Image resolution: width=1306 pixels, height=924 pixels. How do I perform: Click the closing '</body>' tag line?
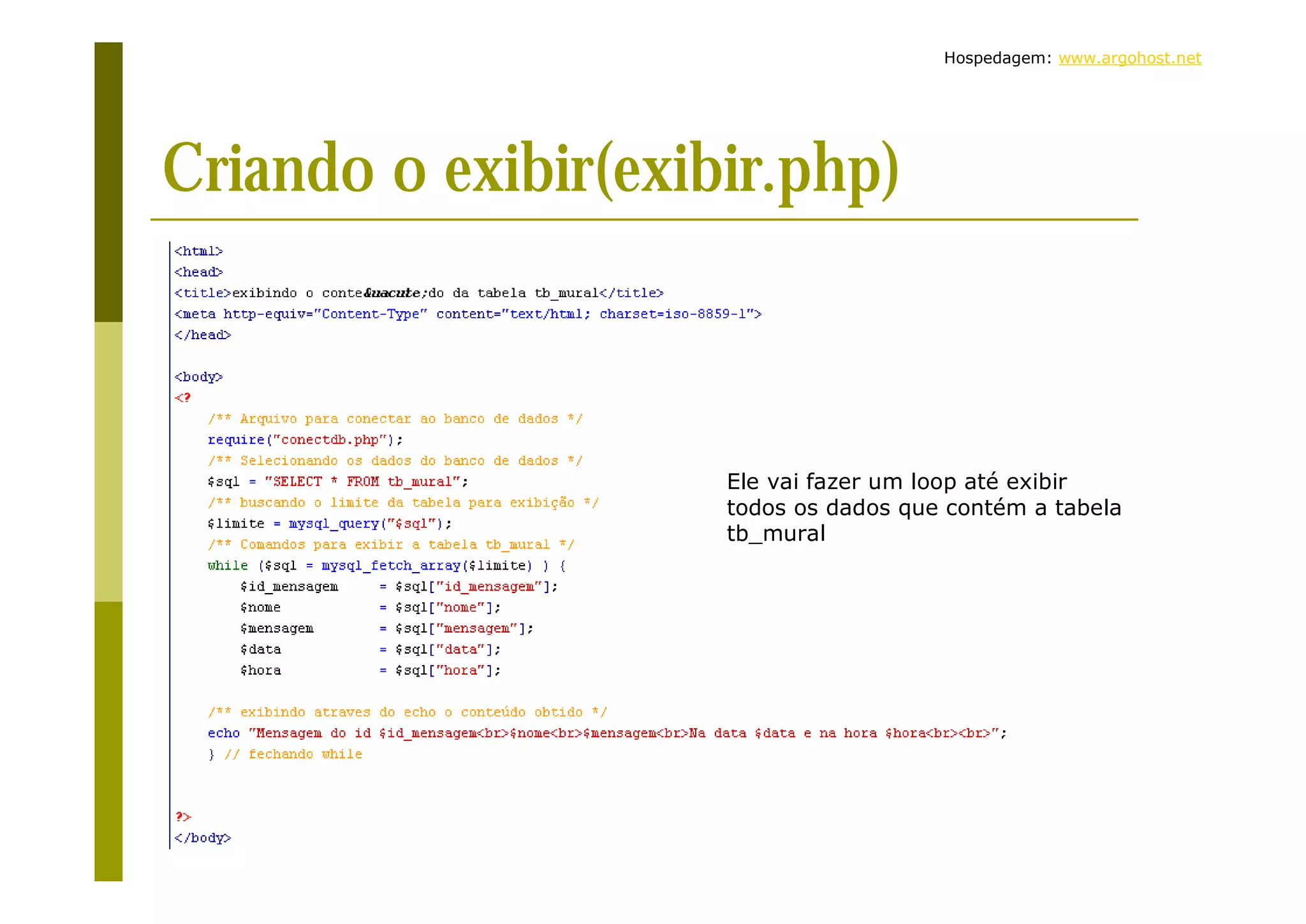click(203, 839)
